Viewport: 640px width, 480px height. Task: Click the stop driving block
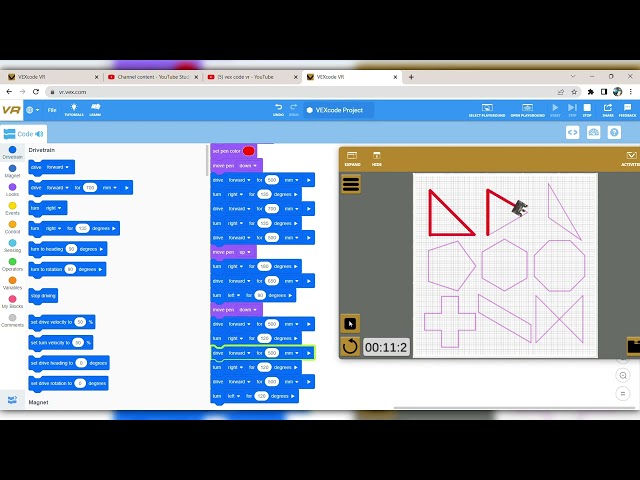point(43,296)
